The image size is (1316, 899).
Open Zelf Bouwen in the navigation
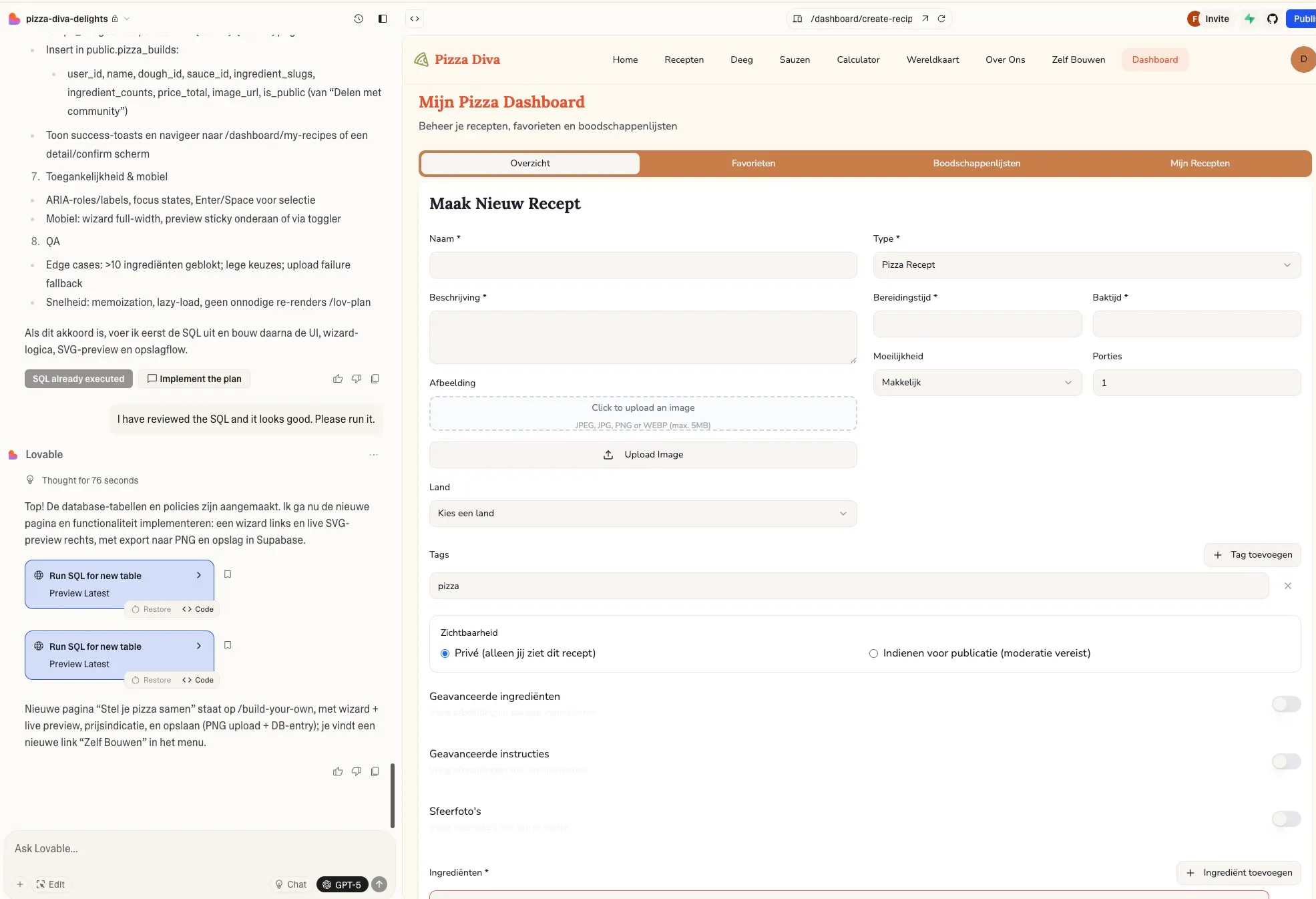1078,59
